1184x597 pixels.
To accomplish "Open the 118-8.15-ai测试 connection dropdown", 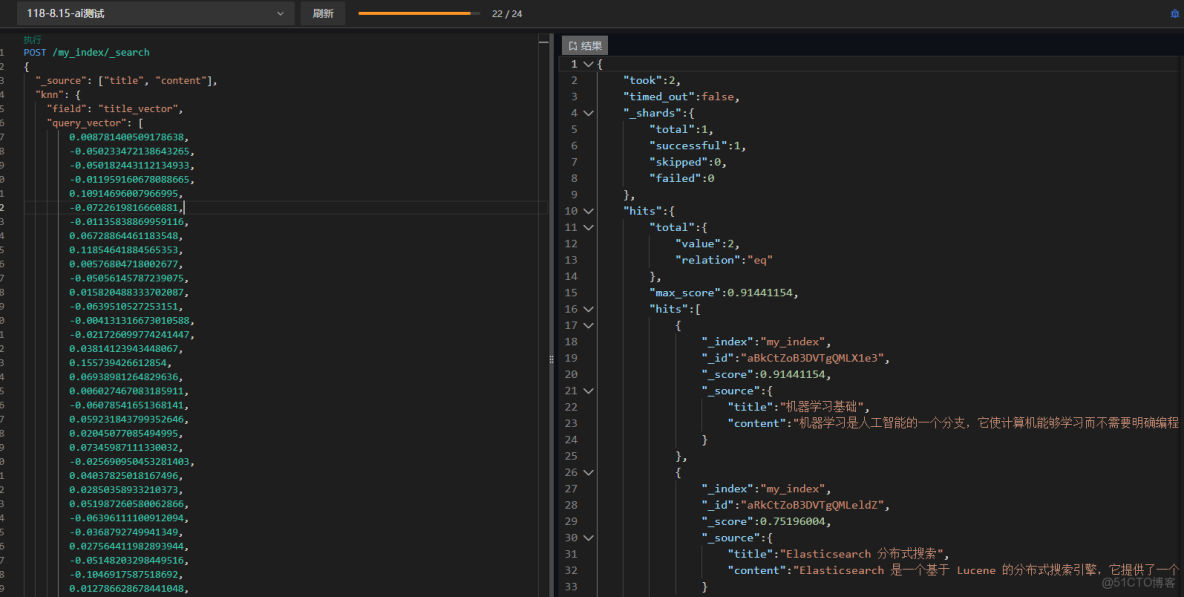I will tap(150, 13).
